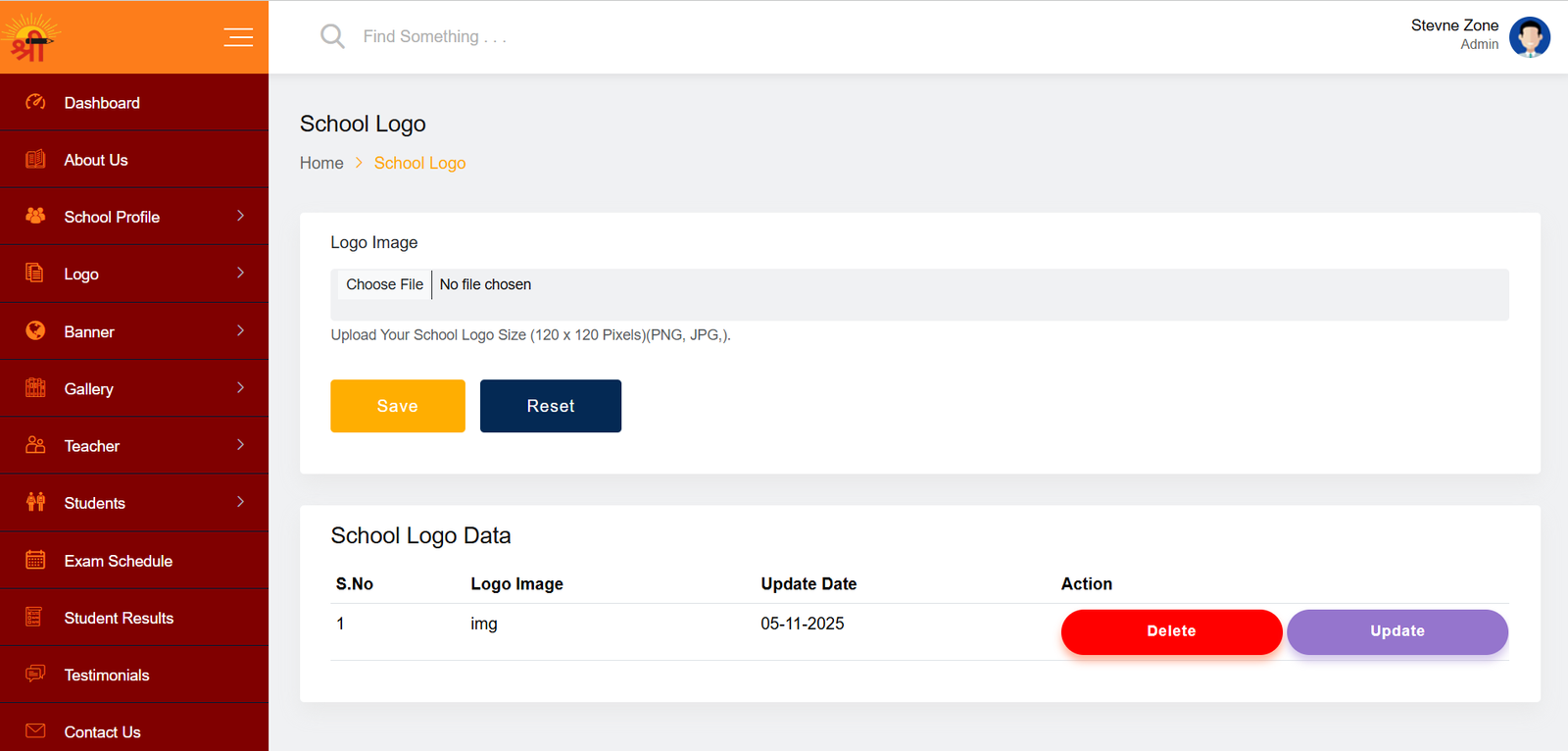Go to About Us in sidebar
The image size is (1568, 751).
pos(134,160)
